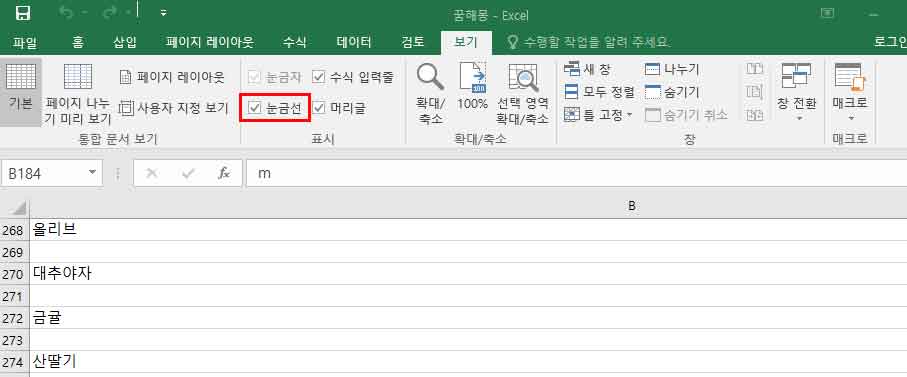Open the 틀 고정 dropdown
Screen dimensions: 907x377
598,114
